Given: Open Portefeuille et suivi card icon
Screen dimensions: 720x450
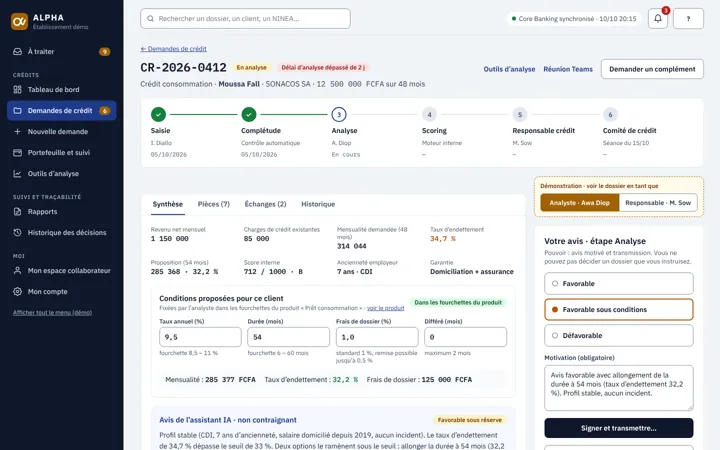Looking at the screenshot, I should click(x=17, y=152).
